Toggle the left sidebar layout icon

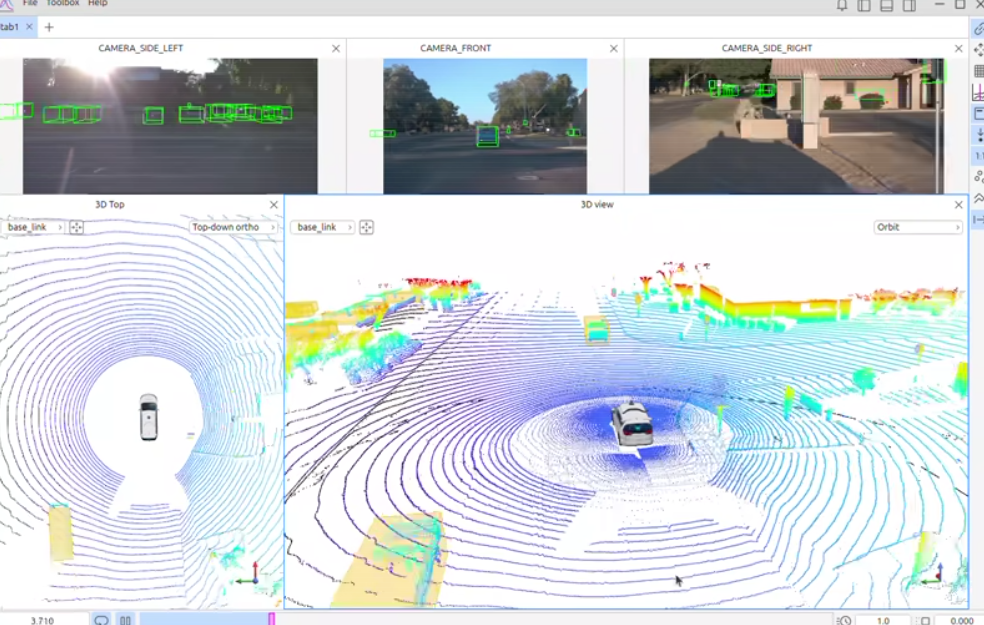click(864, 5)
